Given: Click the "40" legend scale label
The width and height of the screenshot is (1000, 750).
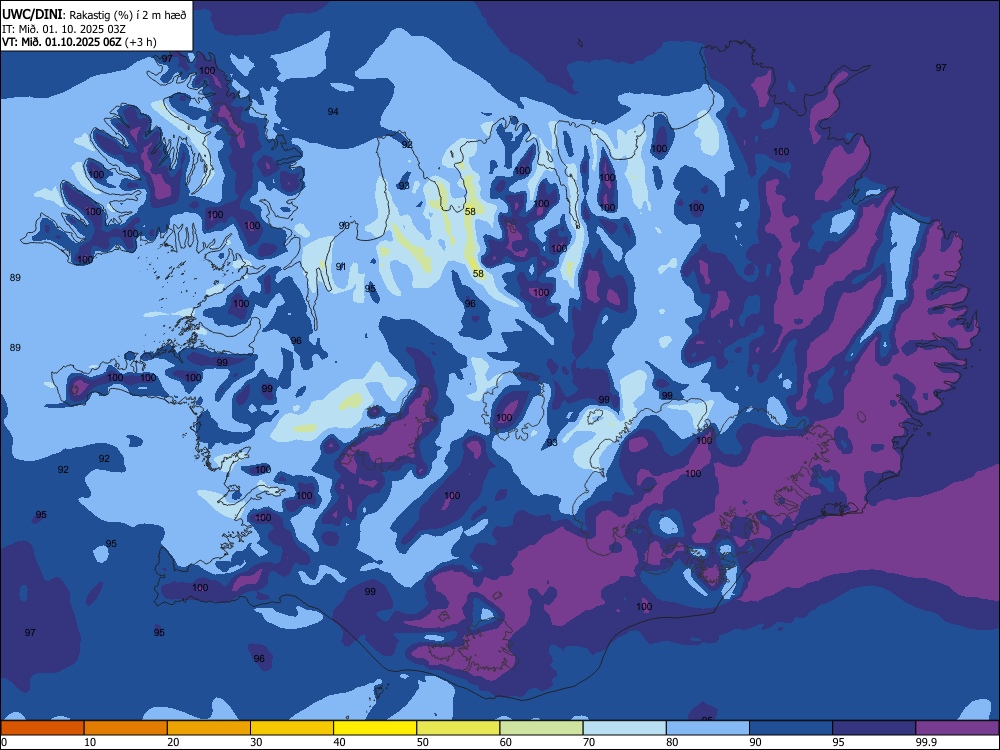Looking at the screenshot, I should click(339, 742).
